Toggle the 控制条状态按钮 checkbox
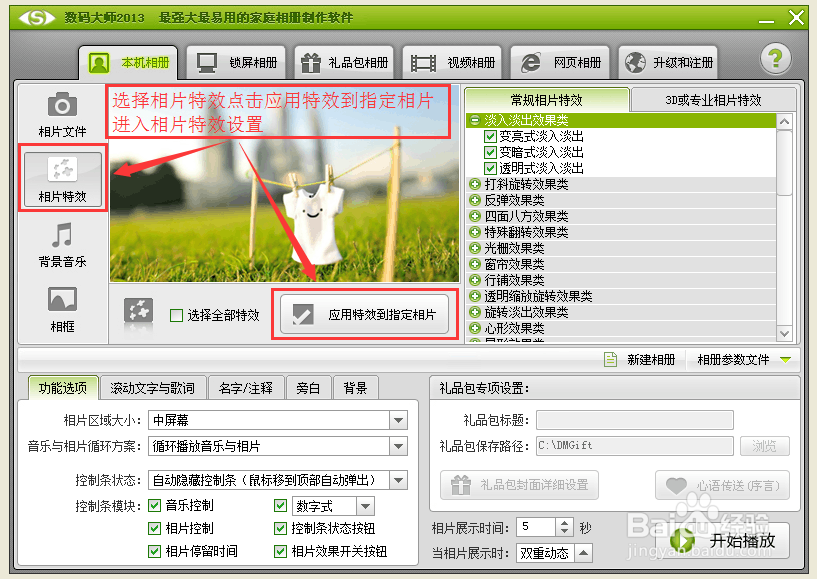The image size is (817, 579). [x=280, y=528]
